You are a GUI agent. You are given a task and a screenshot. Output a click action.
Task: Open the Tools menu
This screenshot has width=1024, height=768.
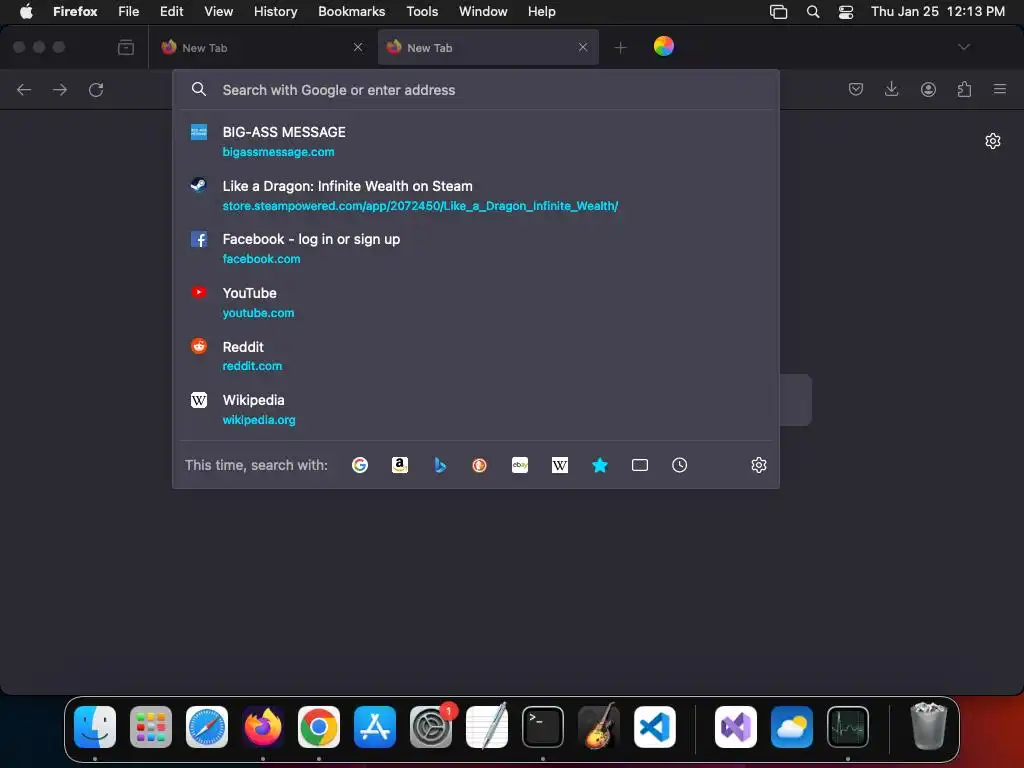coord(422,11)
